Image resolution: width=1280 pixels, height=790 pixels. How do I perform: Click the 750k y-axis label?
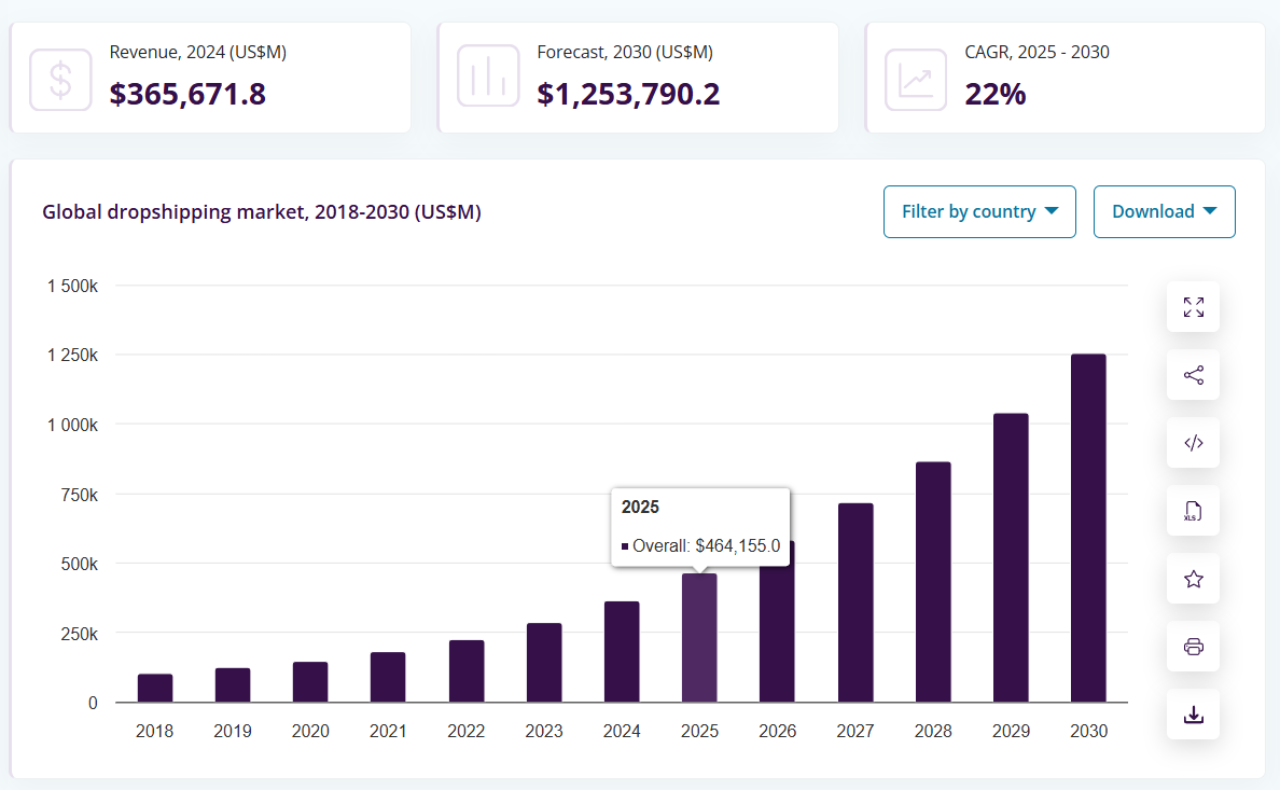click(x=80, y=494)
